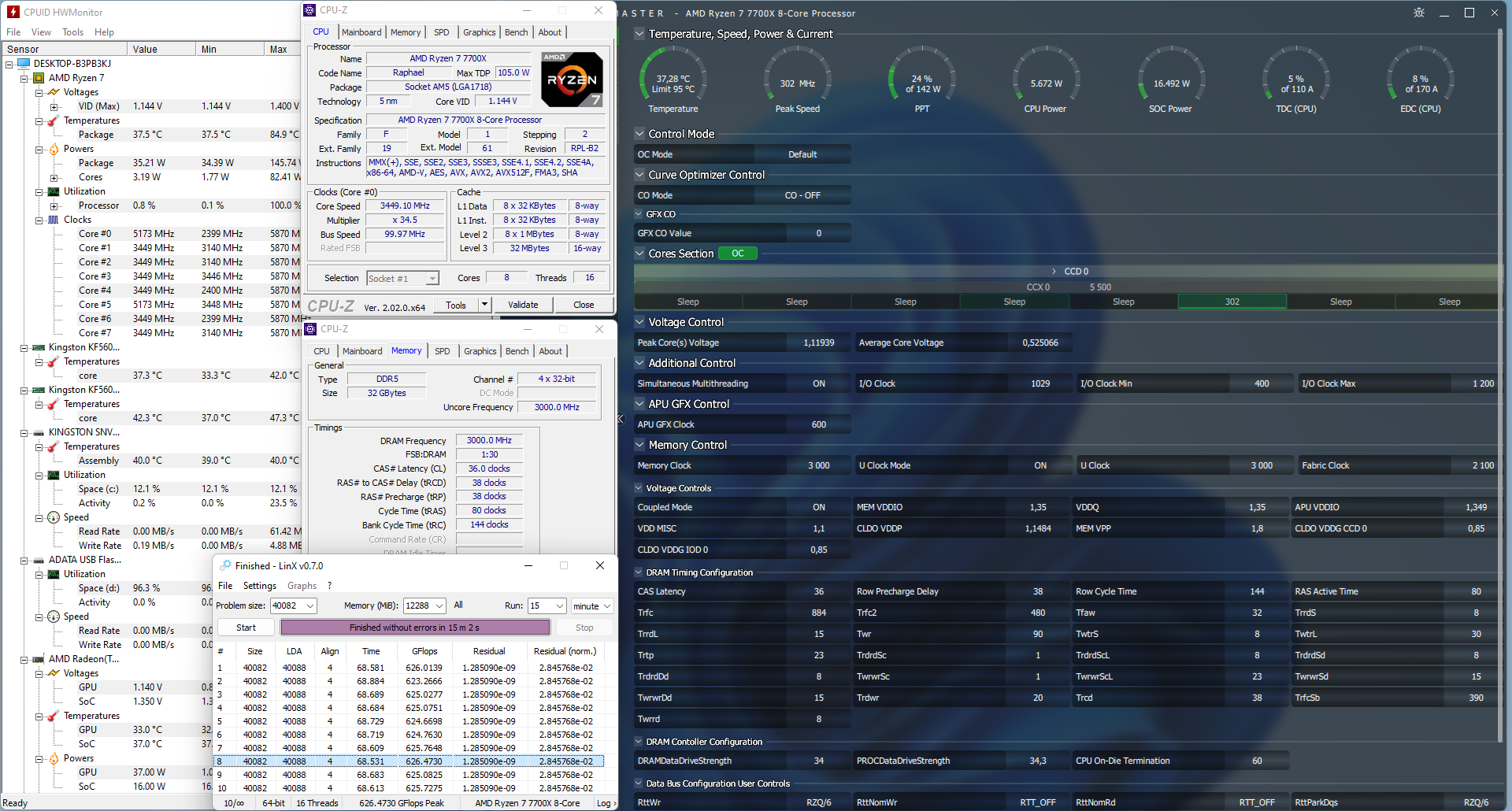Click the thermometer icon under AMD Radeon

(54, 716)
